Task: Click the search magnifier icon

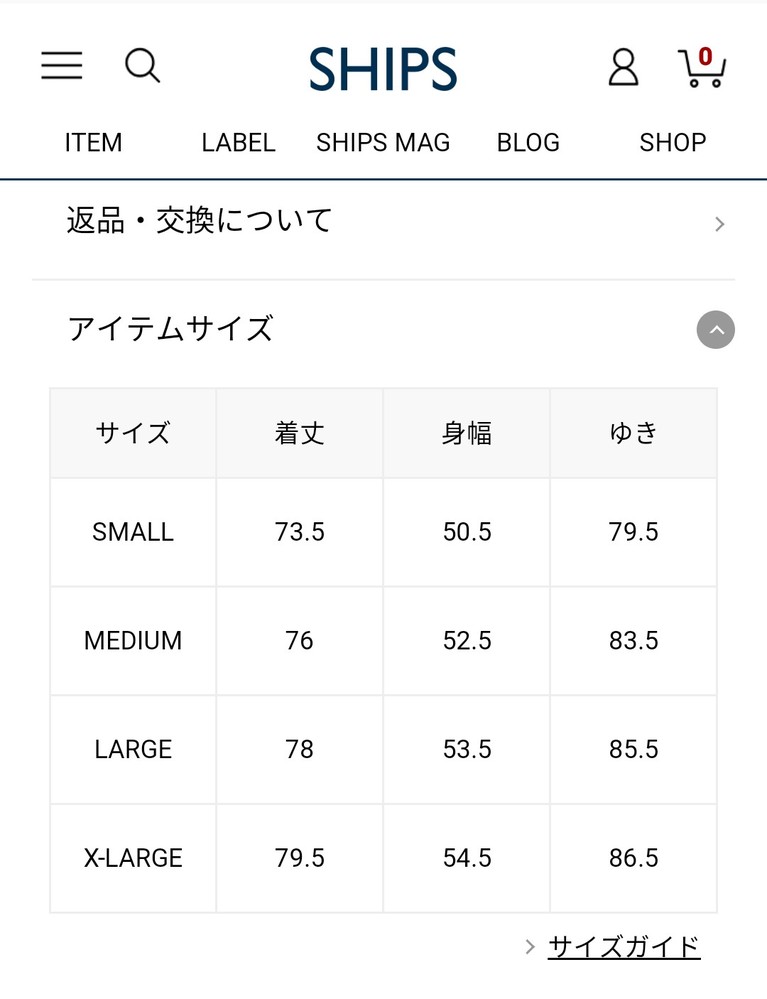Action: click(x=142, y=66)
